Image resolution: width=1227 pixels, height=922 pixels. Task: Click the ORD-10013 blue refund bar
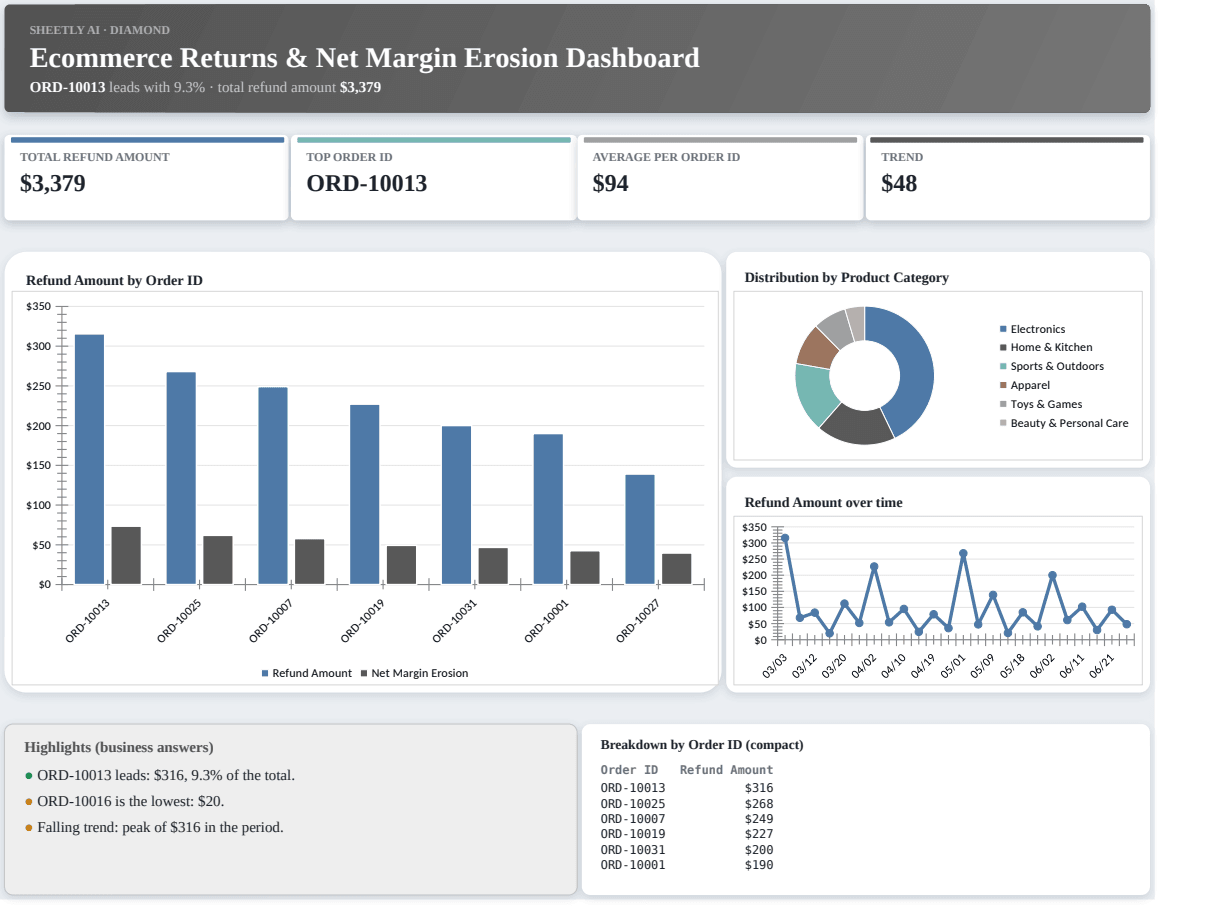point(89,459)
